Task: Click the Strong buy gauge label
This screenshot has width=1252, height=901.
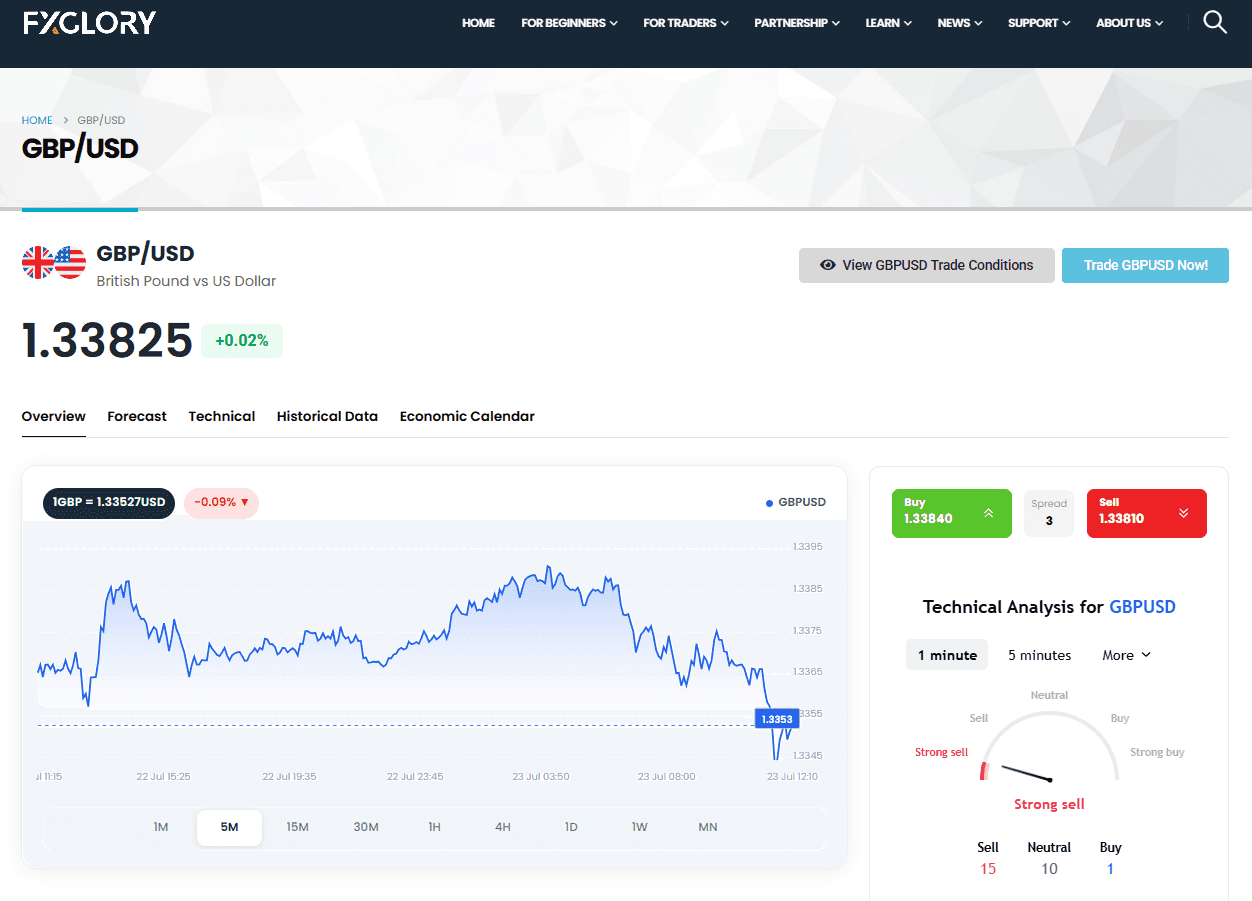Action: coord(1157,752)
